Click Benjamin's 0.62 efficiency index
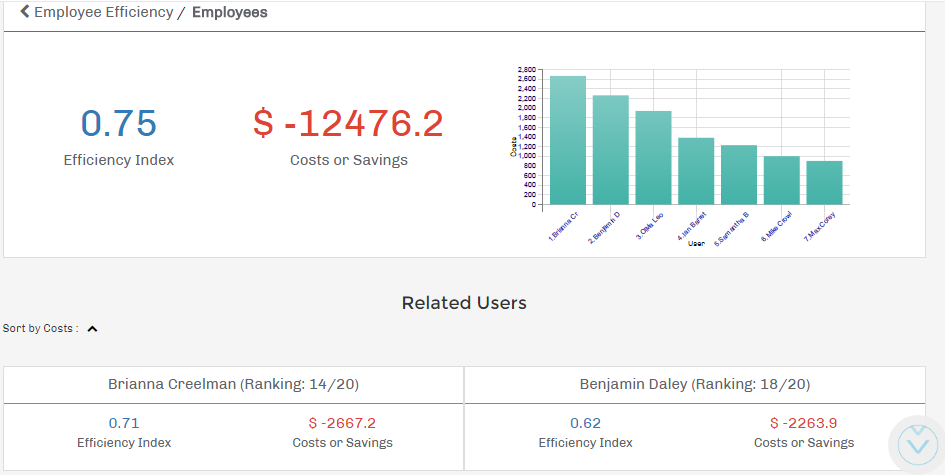The width and height of the screenshot is (945, 475). (x=585, y=423)
